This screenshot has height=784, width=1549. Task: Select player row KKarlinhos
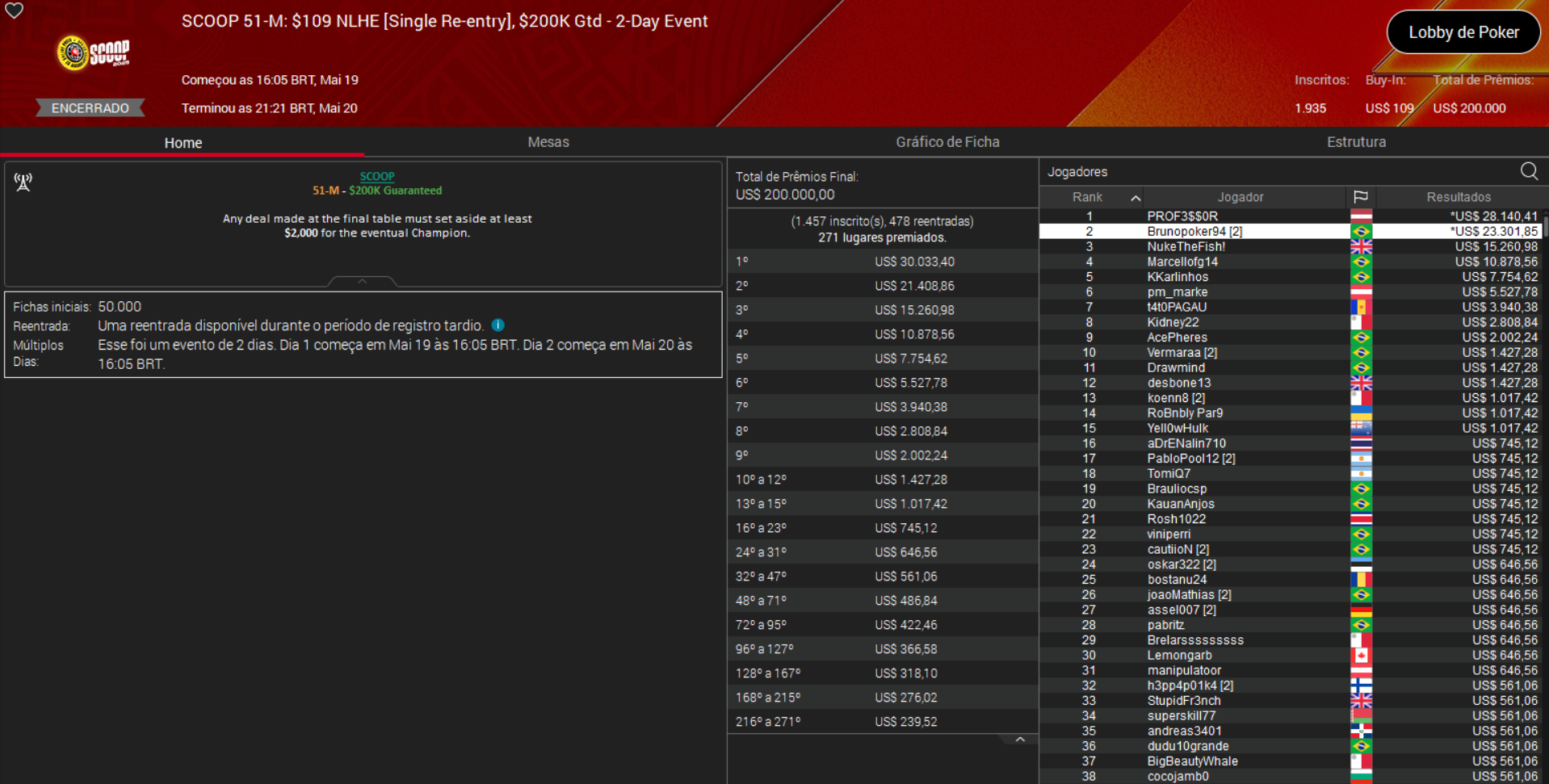[1290, 277]
